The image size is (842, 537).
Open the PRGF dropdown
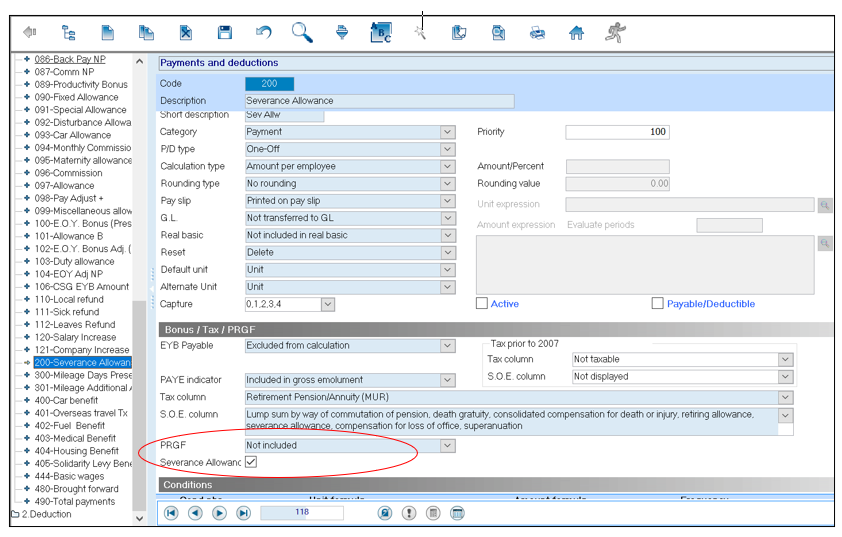[x=447, y=445]
